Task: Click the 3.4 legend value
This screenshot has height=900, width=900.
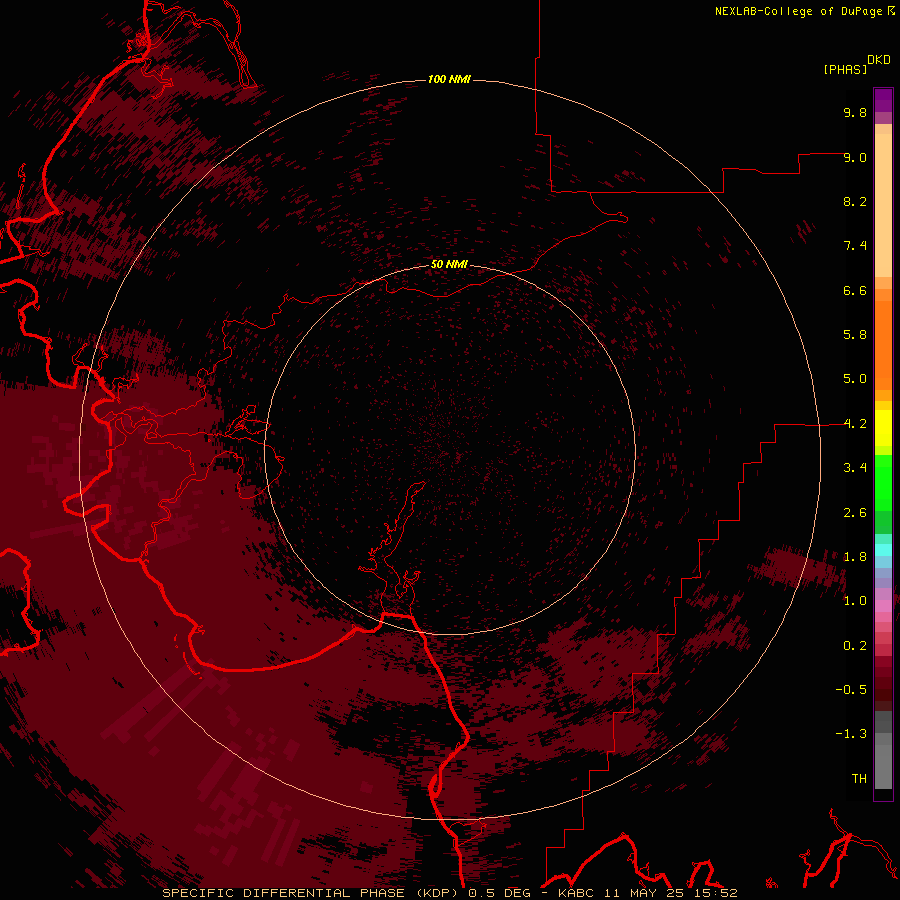Action: (x=855, y=468)
